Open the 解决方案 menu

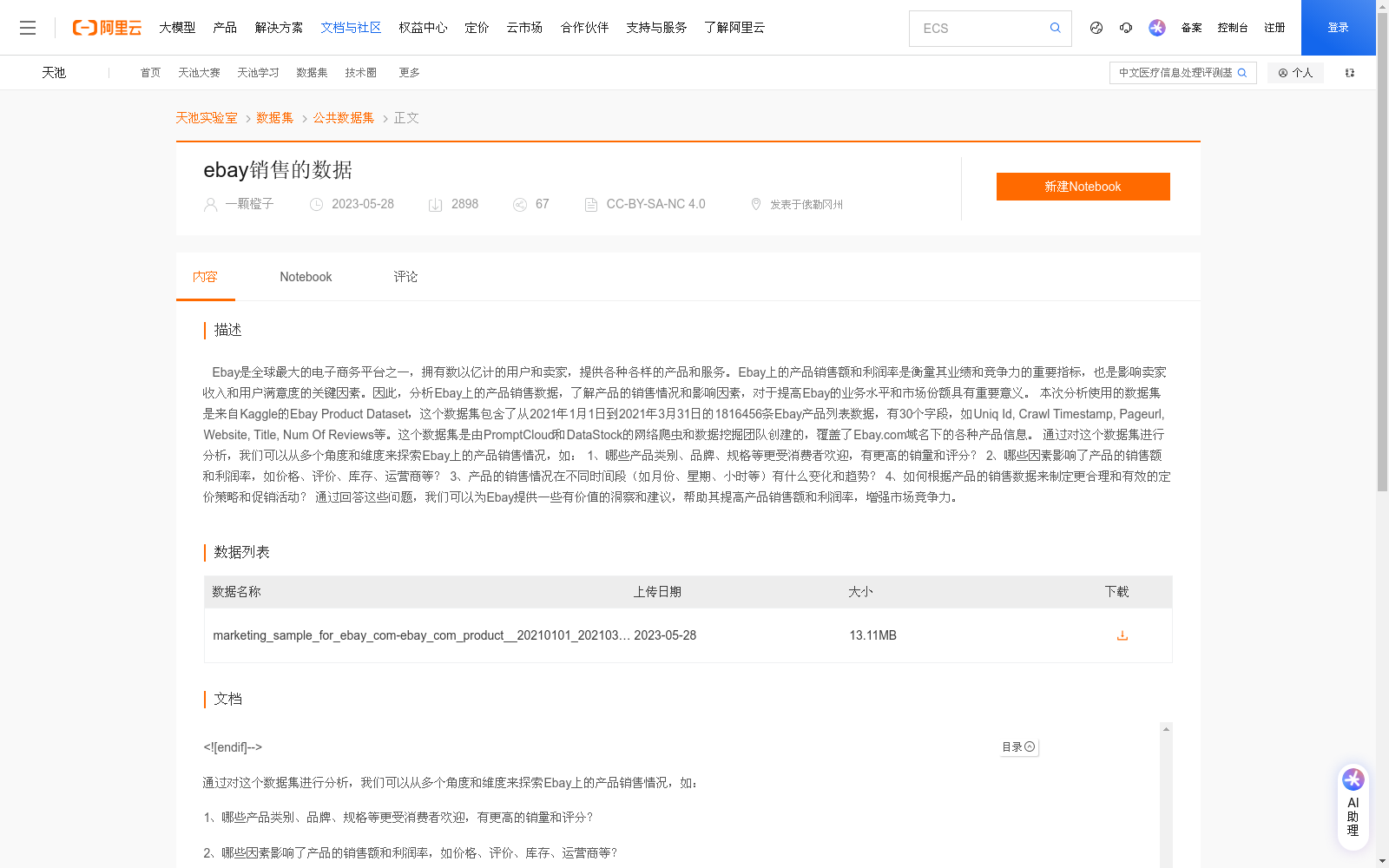click(279, 28)
